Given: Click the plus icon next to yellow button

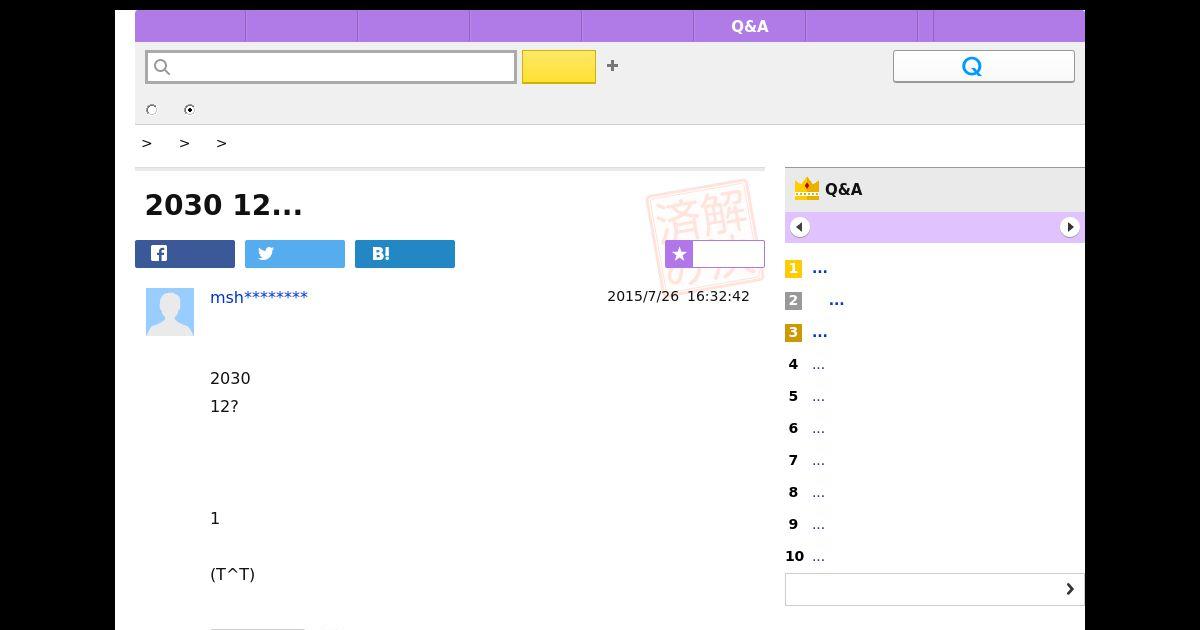Looking at the screenshot, I should (612, 66).
